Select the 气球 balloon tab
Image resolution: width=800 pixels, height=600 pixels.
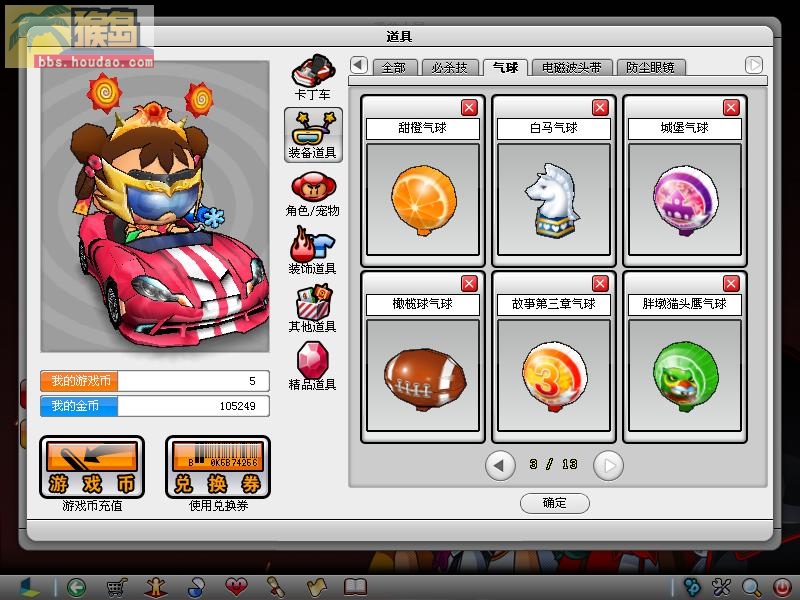pyautogui.click(x=505, y=67)
